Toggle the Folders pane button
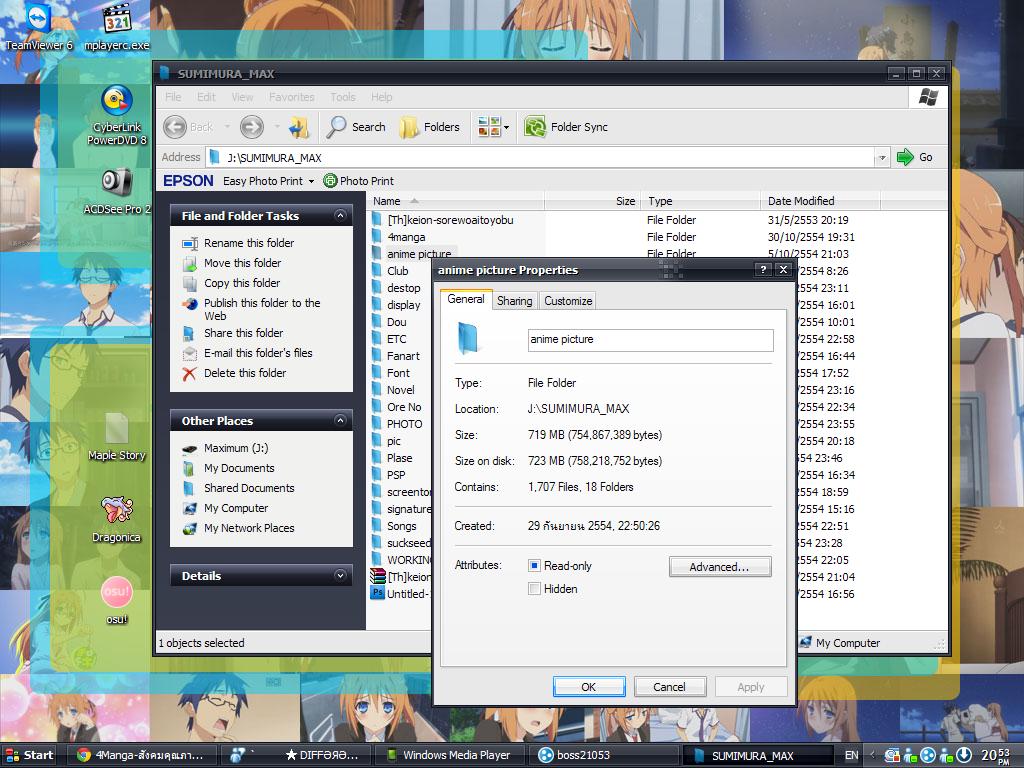Viewport: 1024px width, 768px height. [x=430, y=127]
